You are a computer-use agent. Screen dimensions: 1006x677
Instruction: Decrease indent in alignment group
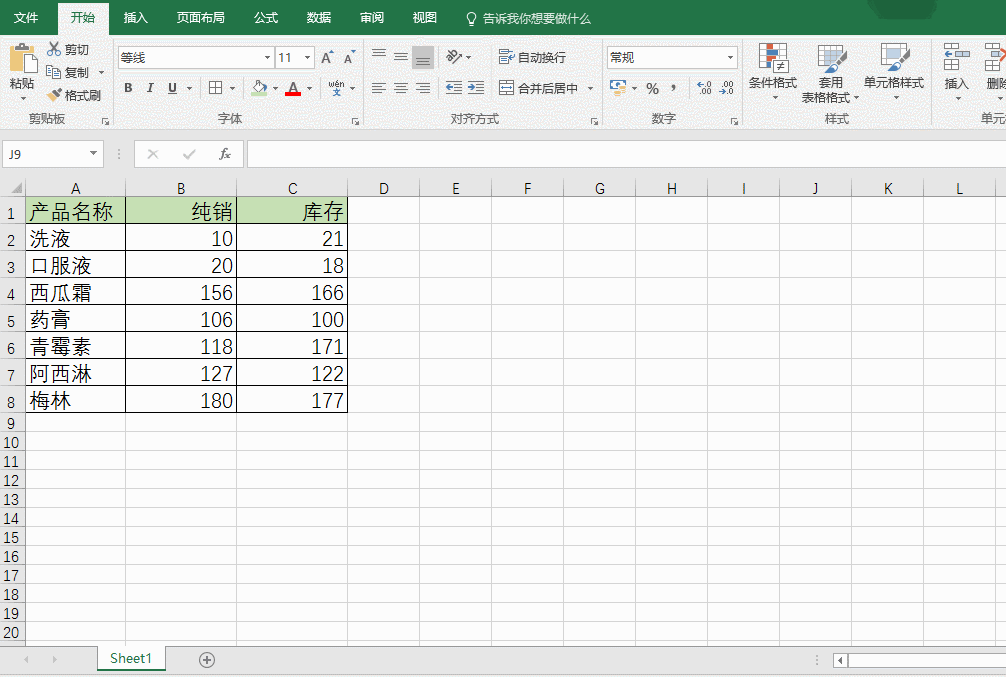[454, 88]
